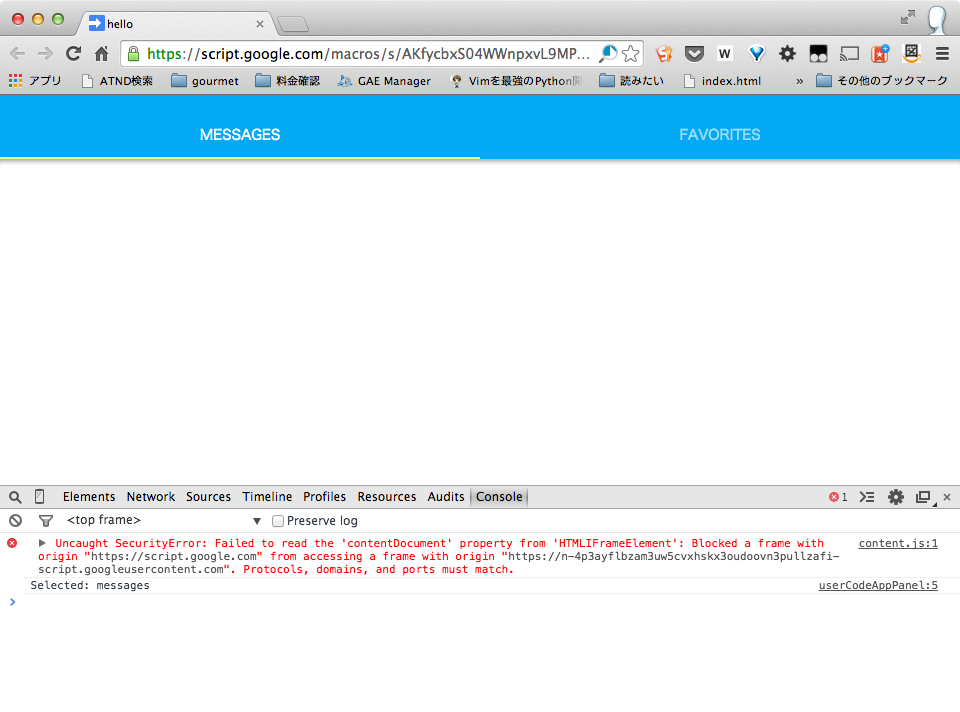Open the Pocket extension icon

click(x=694, y=53)
